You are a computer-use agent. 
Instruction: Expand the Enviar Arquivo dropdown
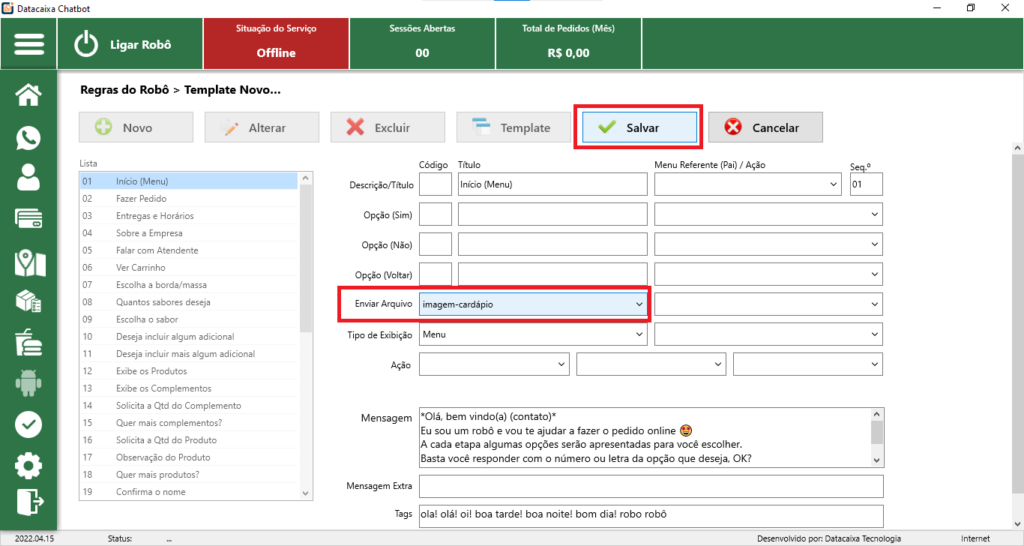pos(639,303)
